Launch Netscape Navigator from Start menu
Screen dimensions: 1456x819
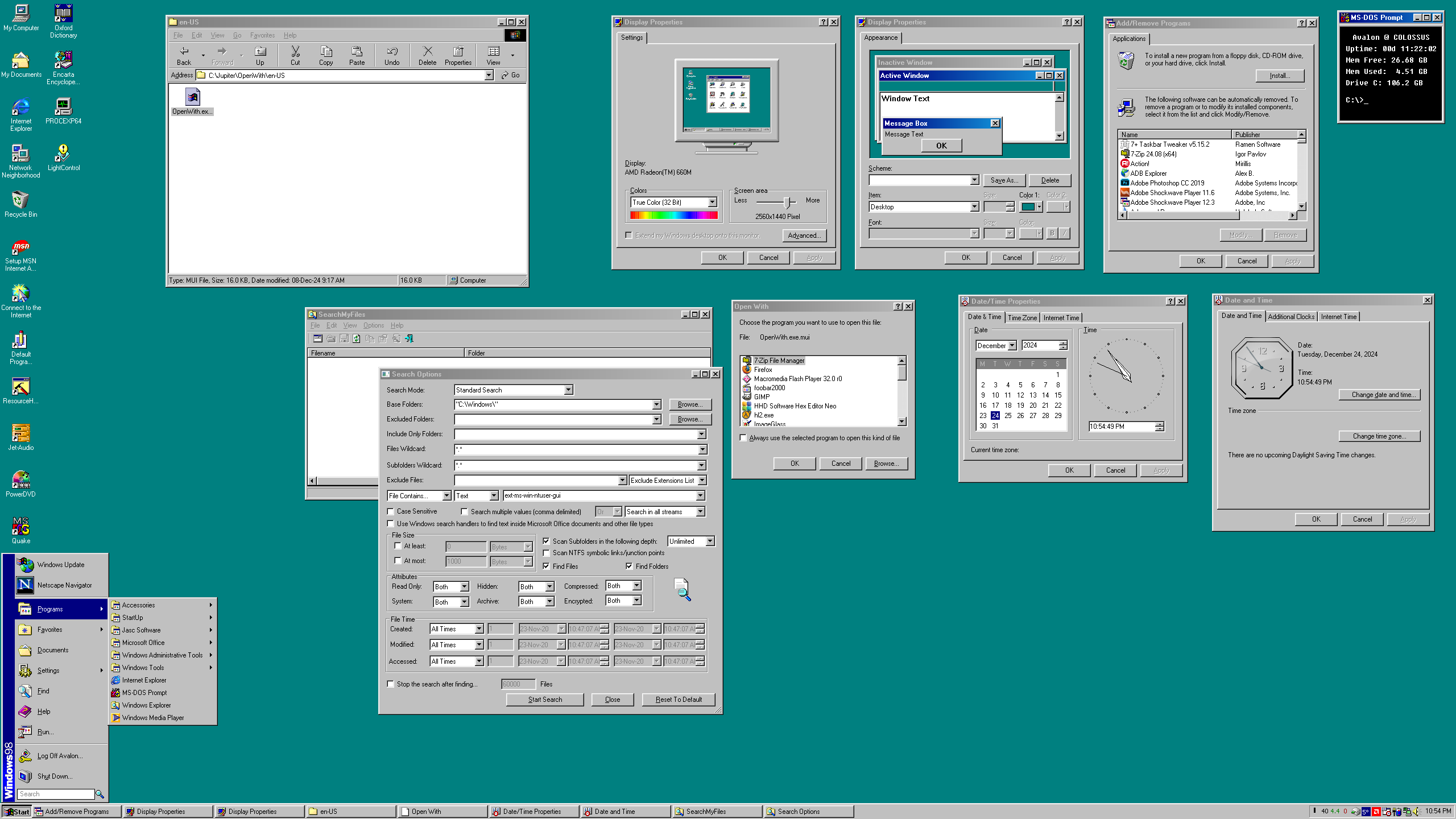pyautogui.click(x=61, y=585)
